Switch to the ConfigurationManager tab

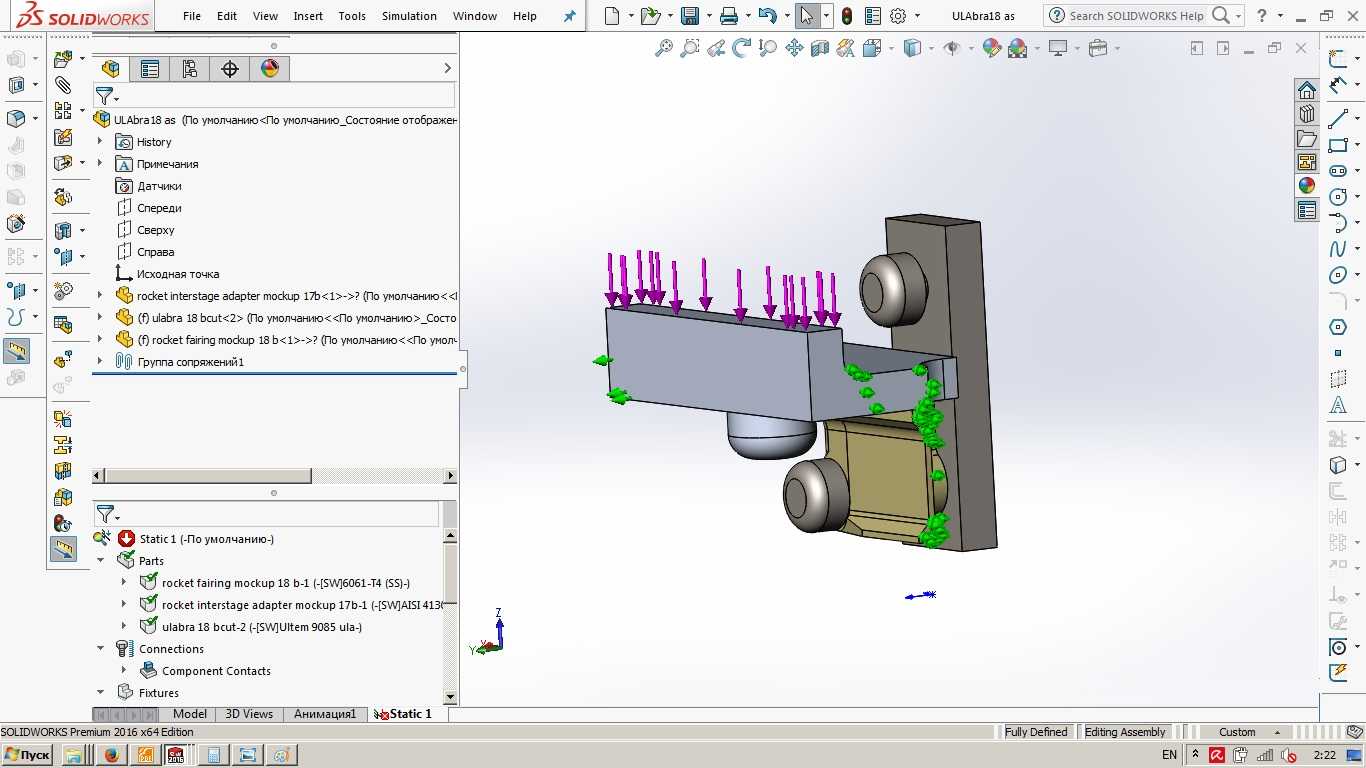190,68
